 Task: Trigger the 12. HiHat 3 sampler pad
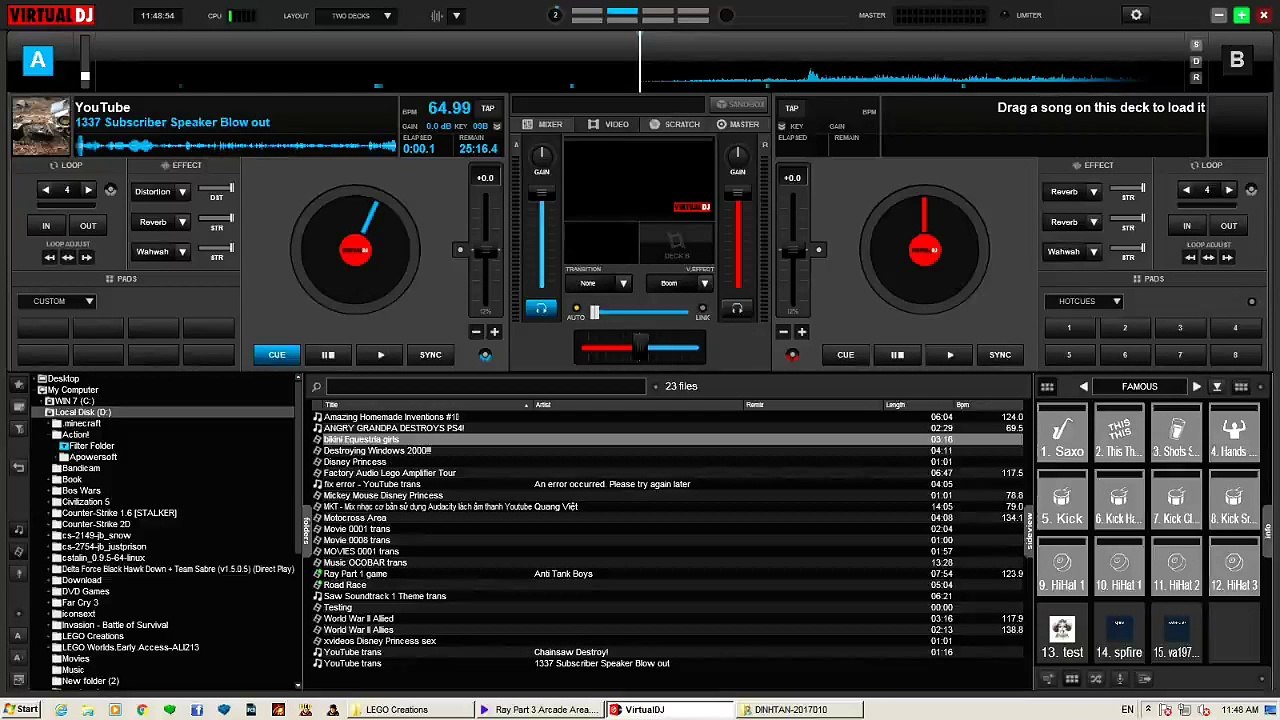tap(1234, 565)
